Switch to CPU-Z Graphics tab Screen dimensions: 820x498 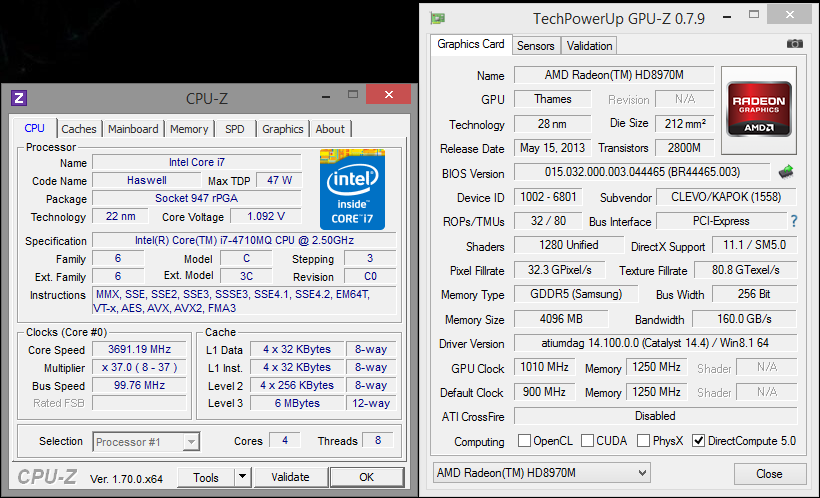(282, 129)
